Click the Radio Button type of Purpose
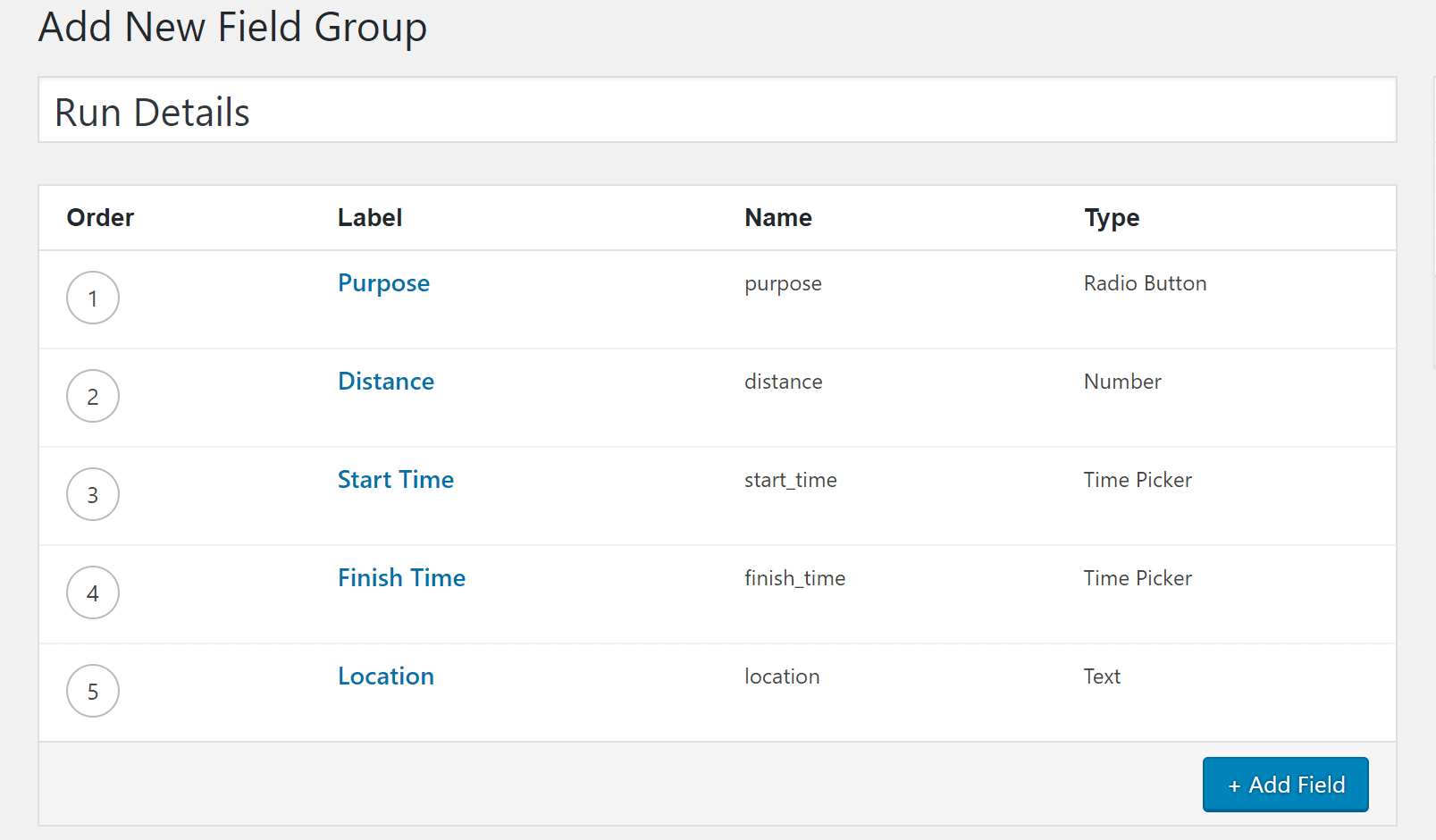Screen dimensions: 1436x840 coord(1145,283)
